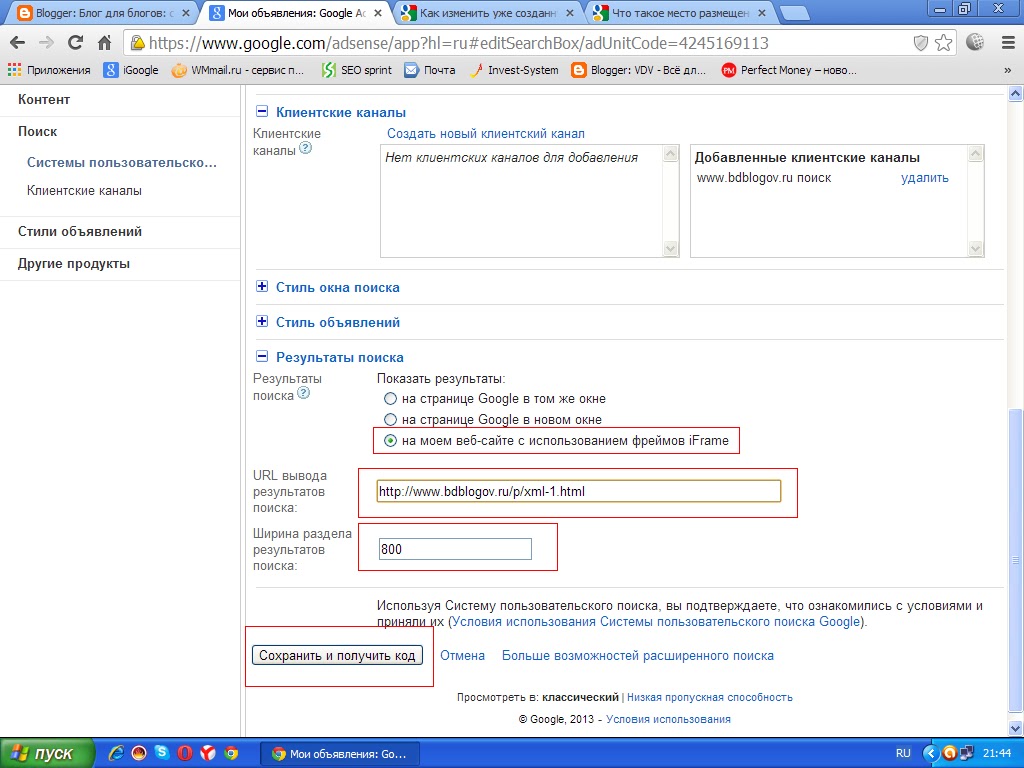
Task: Open Поиск in sidebar
Action: point(37,131)
